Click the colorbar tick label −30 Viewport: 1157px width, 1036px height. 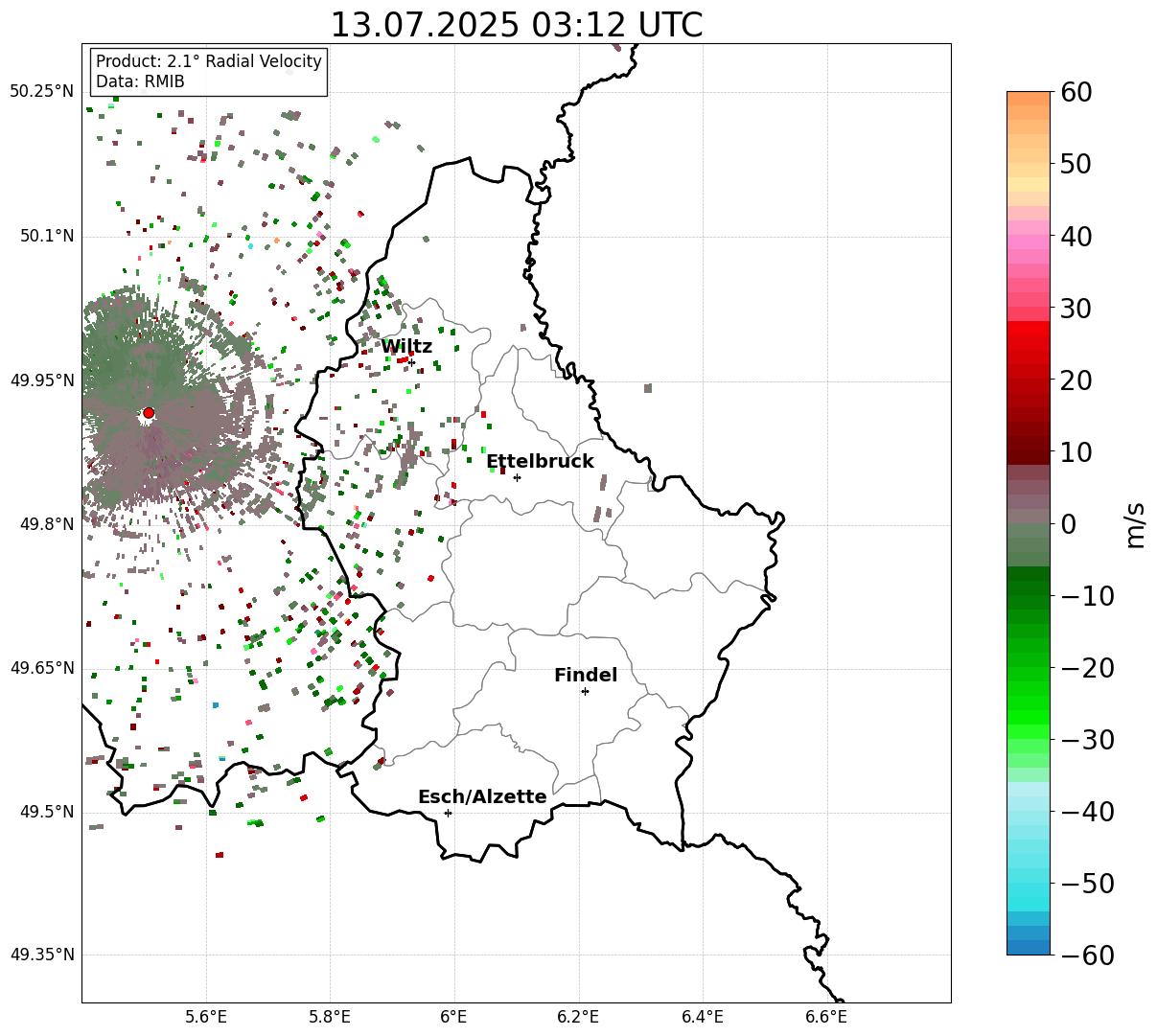tap(1086, 739)
